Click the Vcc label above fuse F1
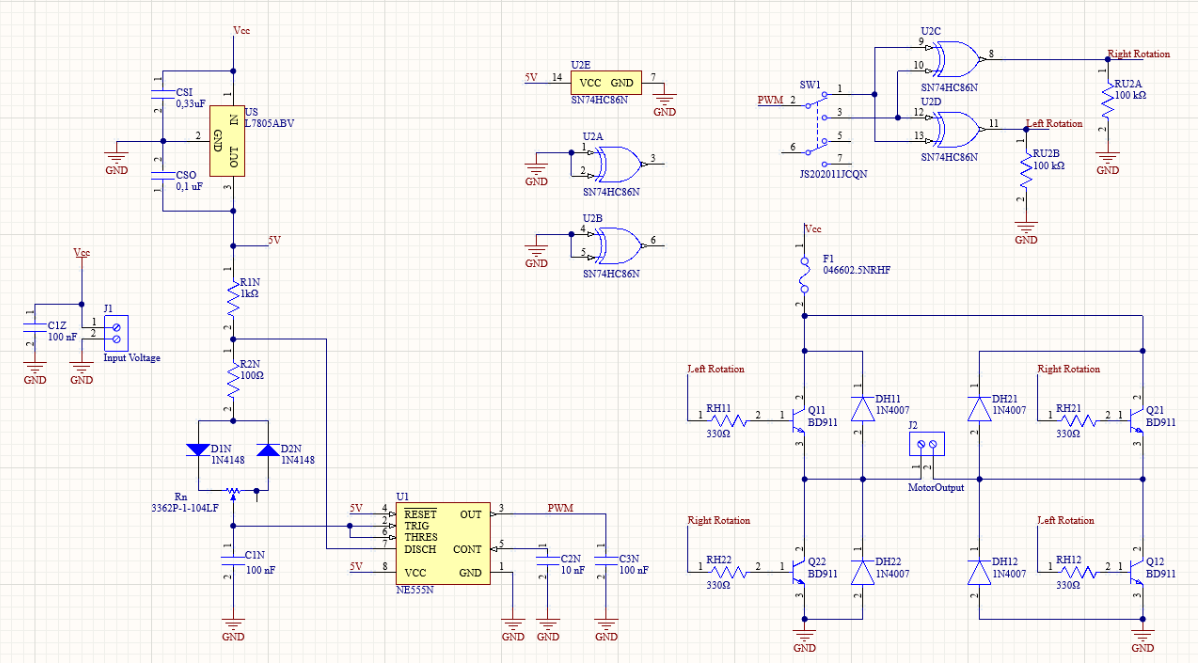The height and width of the screenshot is (665, 1202). pos(813,228)
